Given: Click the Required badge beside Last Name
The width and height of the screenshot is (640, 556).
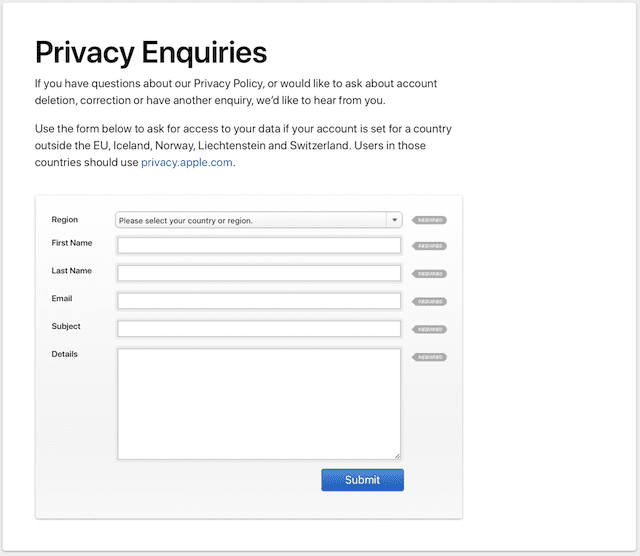Looking at the screenshot, I should [x=430, y=274].
